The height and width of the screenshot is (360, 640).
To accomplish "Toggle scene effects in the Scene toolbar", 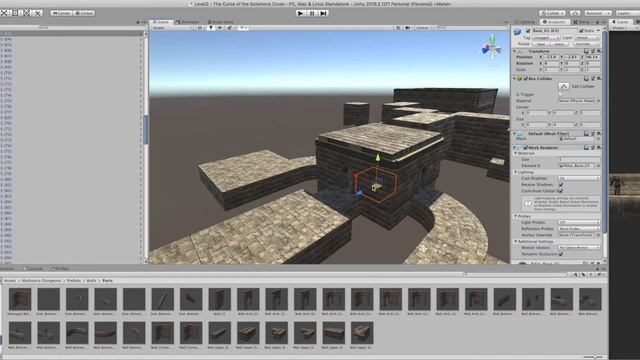I will coord(229,28).
